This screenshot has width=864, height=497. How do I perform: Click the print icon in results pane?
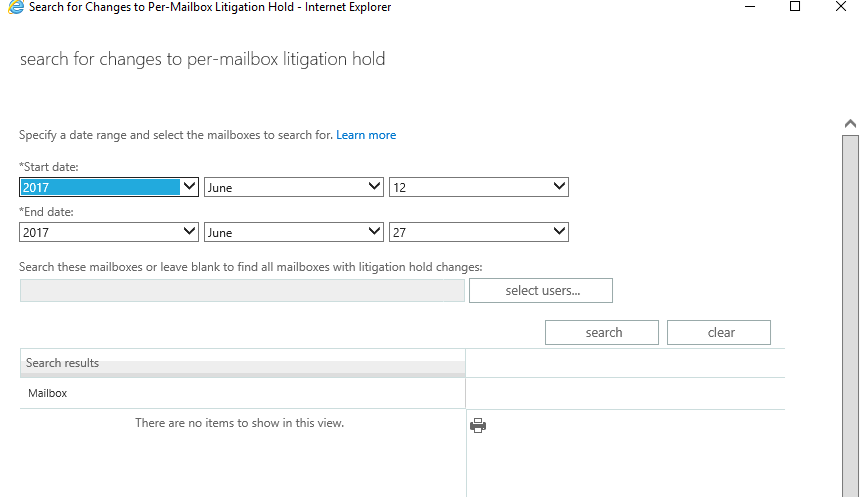pyautogui.click(x=478, y=425)
